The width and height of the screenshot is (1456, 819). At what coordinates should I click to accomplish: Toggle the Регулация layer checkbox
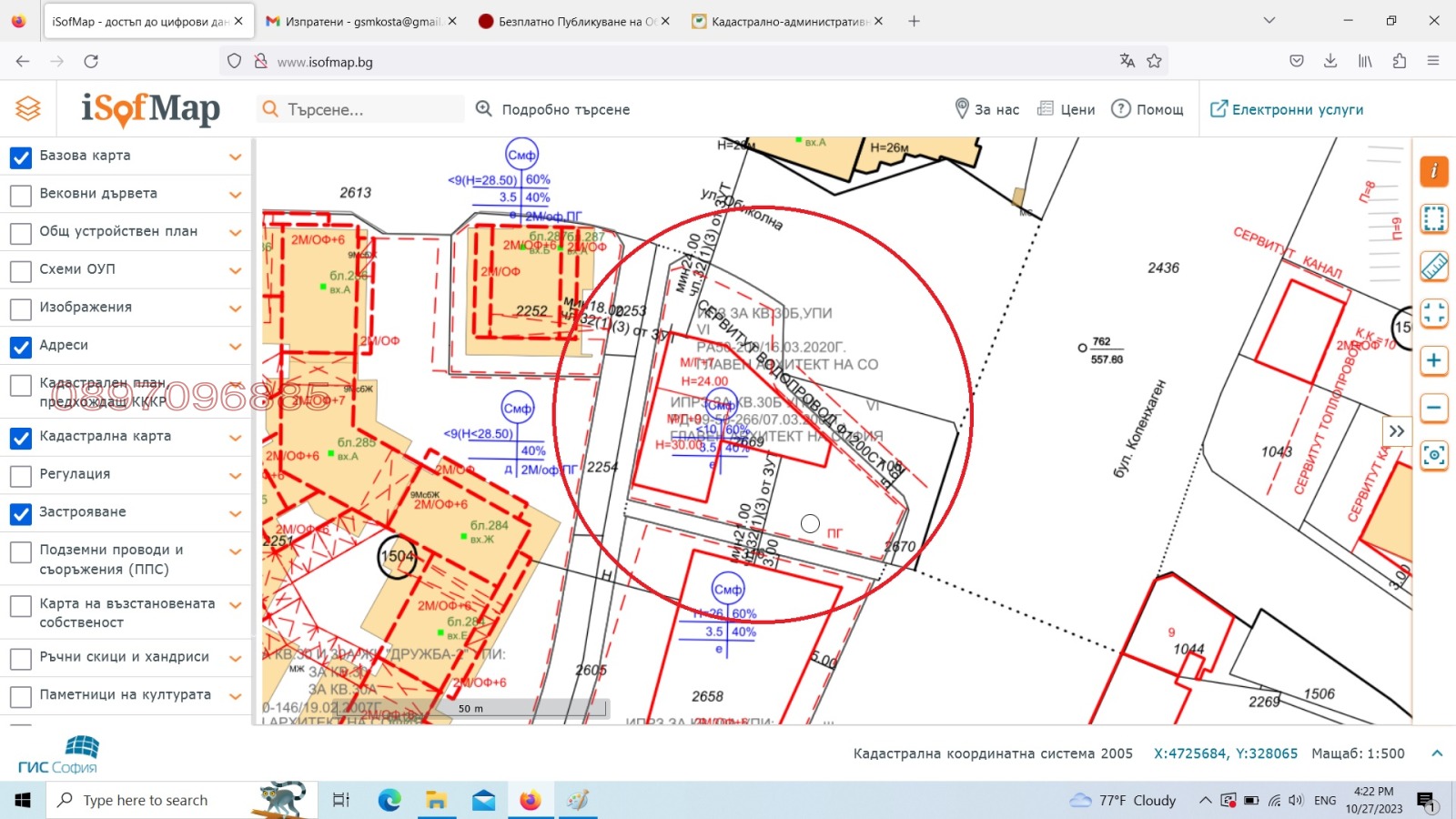[21, 475]
